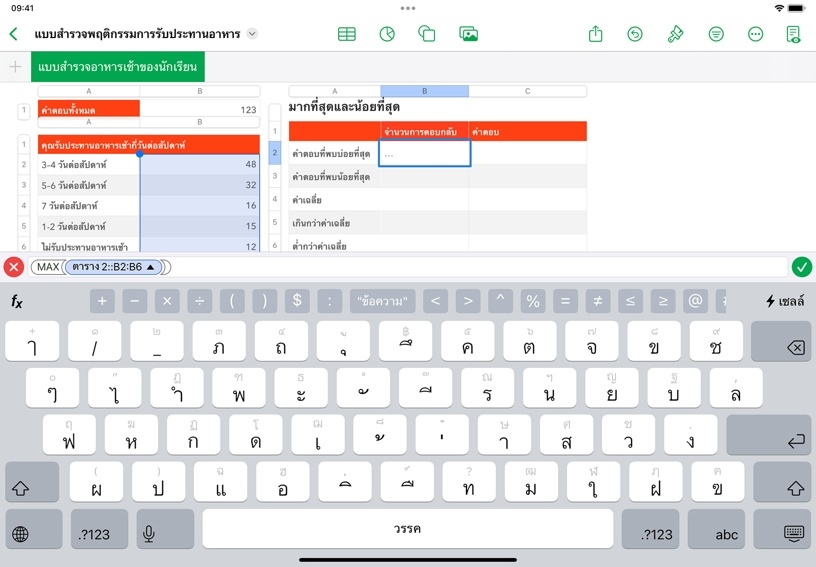Add a new sheet with the plus button
Viewport: 816px width, 567px height.
[15, 68]
